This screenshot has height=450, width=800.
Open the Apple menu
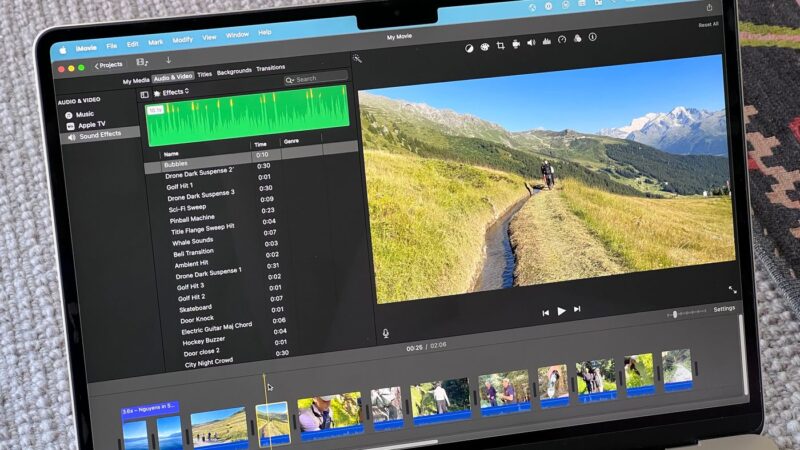pos(63,51)
